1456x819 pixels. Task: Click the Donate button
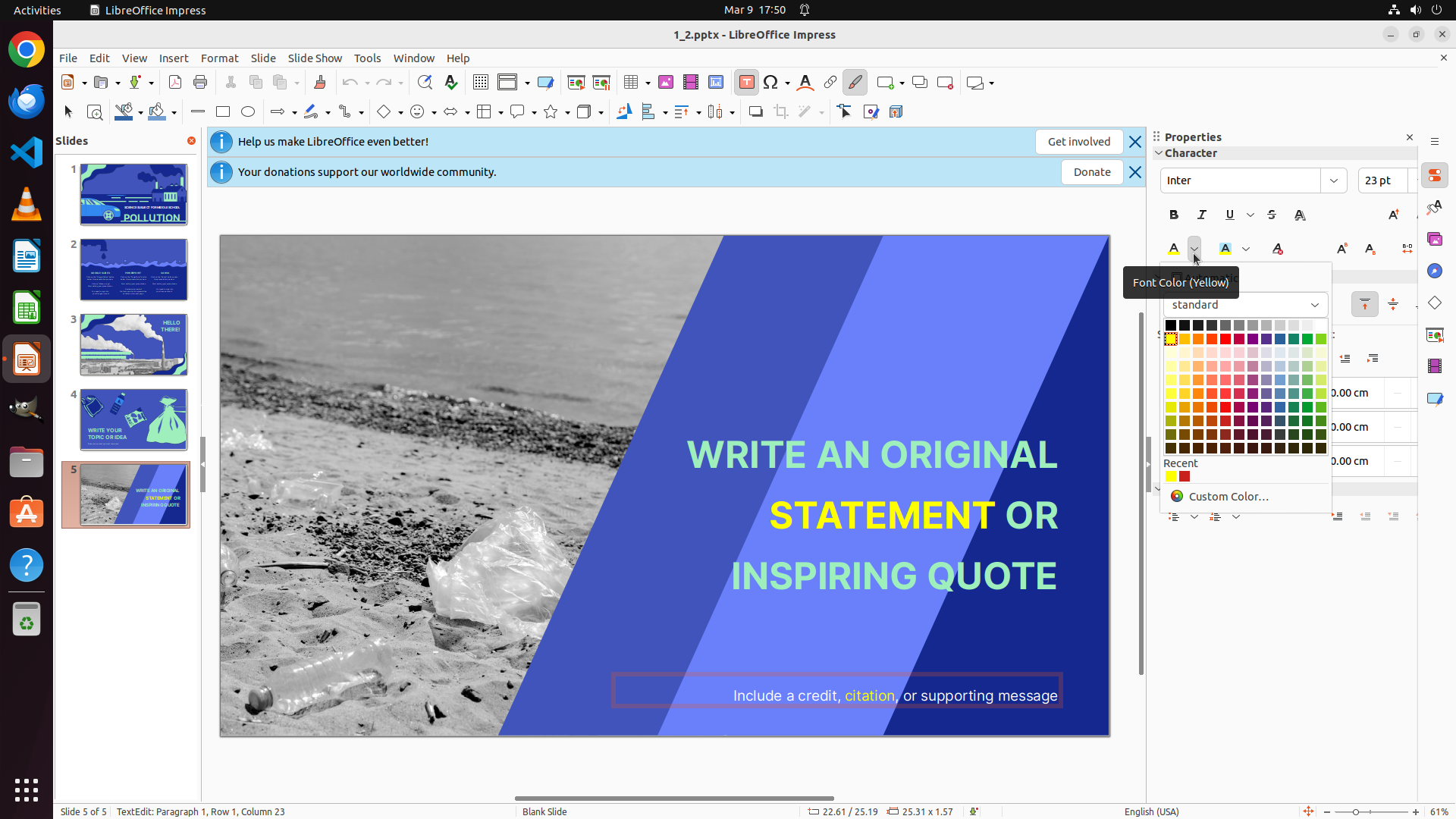(1092, 172)
